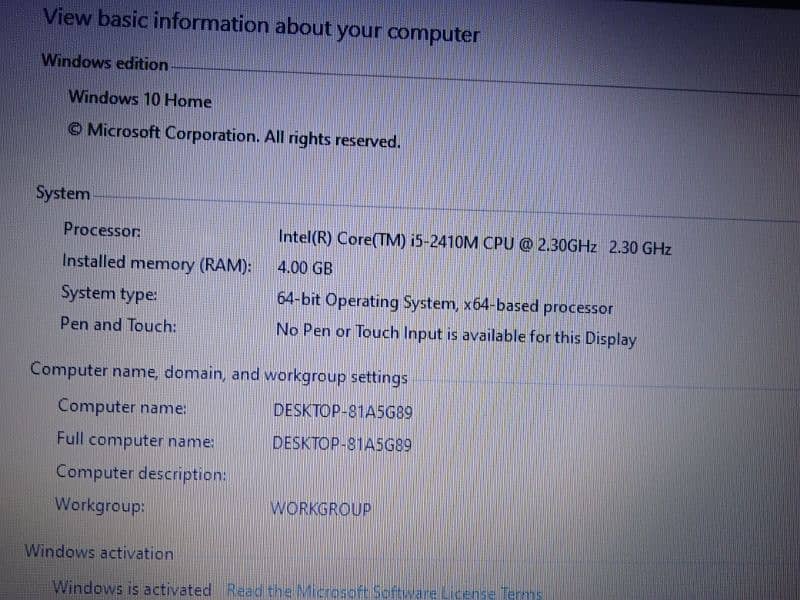Screen dimensions: 800x600
Task: Click the Installed memory (RAM) label
Action: 157,262
